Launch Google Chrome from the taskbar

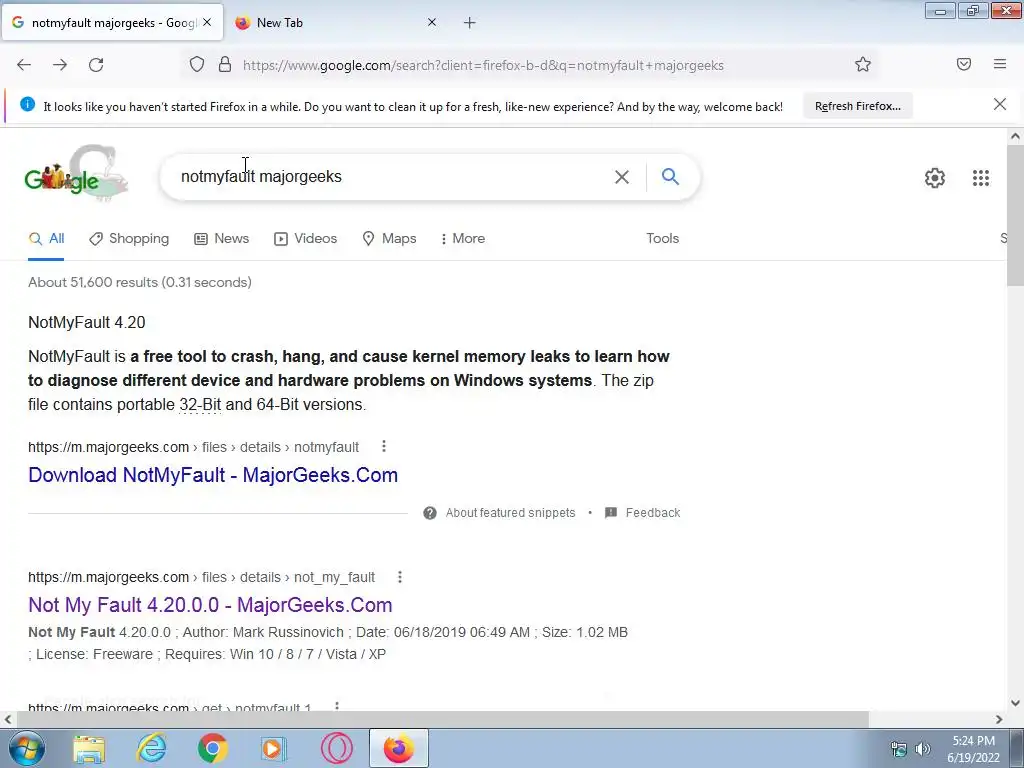[x=213, y=748]
